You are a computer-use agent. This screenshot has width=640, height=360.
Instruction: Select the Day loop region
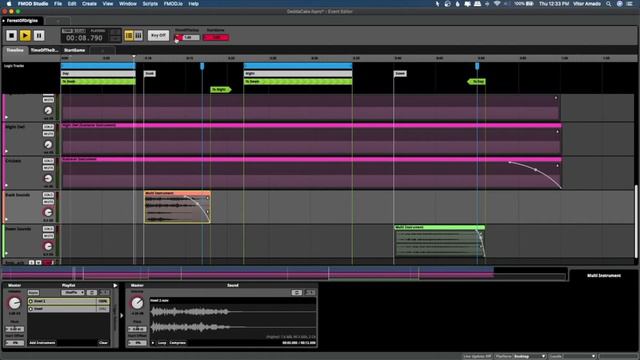coord(98,66)
